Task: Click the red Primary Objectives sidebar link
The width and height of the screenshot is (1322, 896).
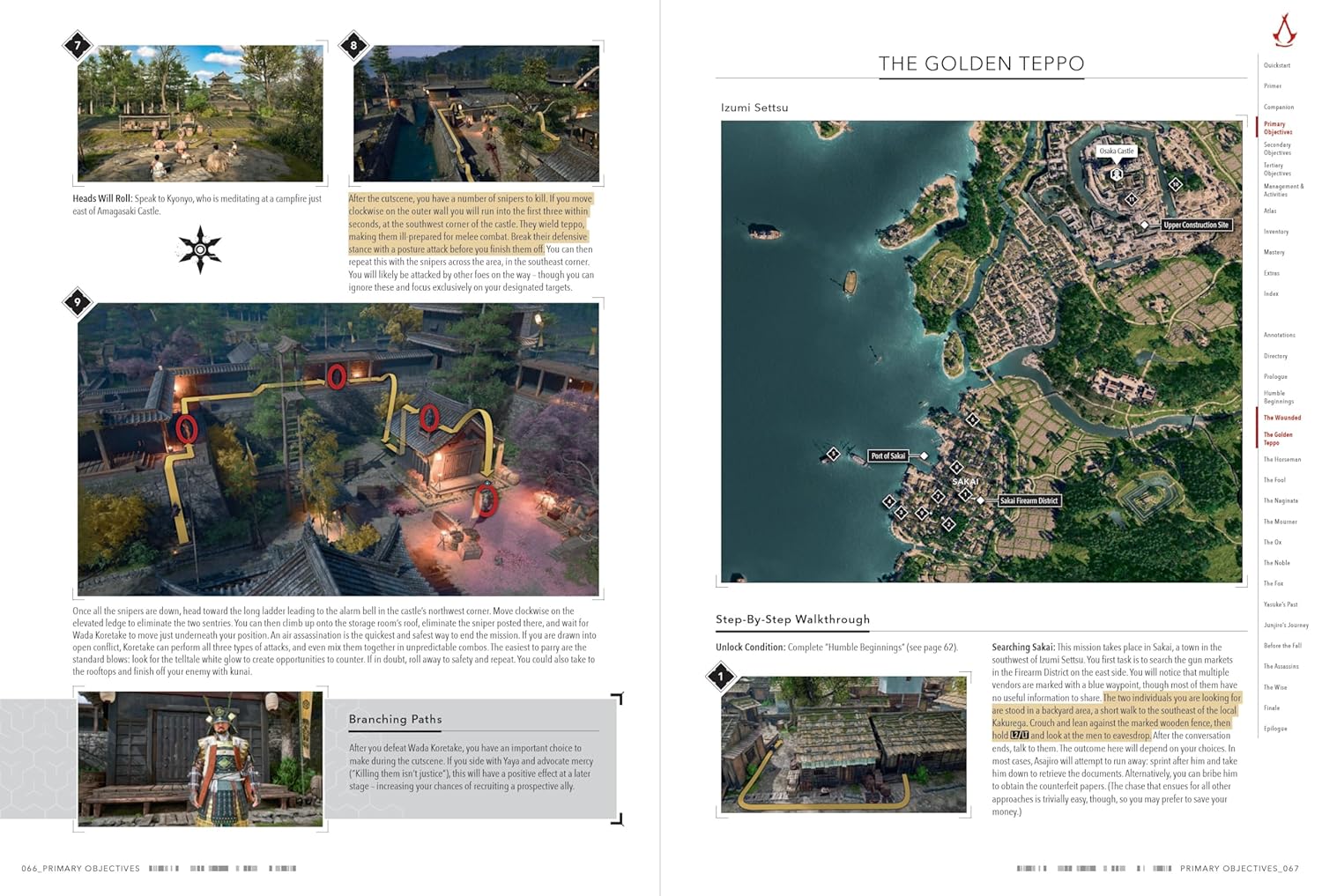Action: (x=1280, y=128)
